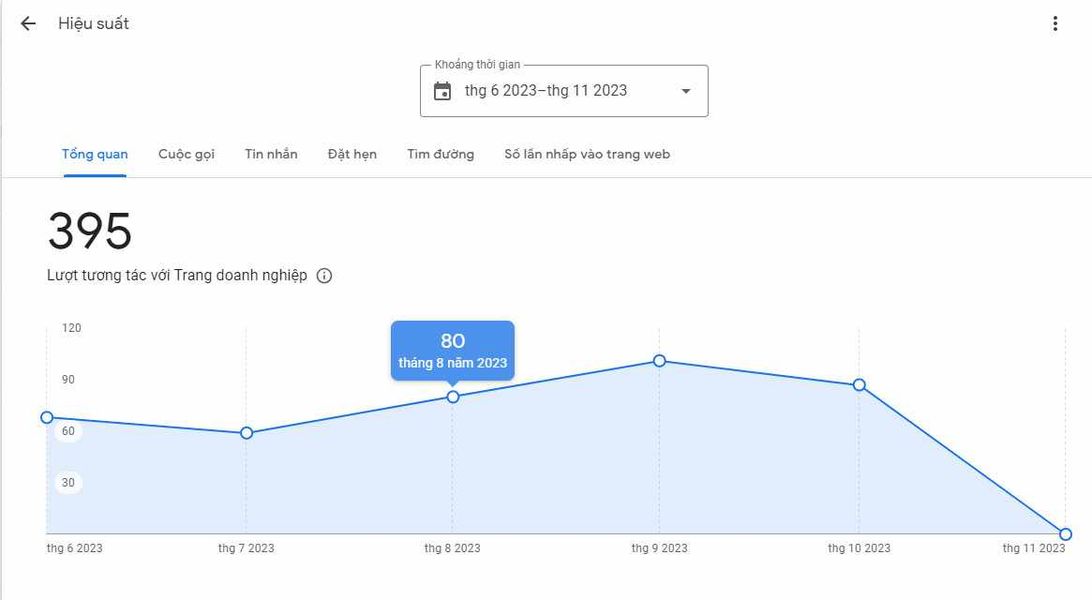The image size is (1092, 600).
Task: Click the info icon beside Lượt tương tác
Action: 324,276
